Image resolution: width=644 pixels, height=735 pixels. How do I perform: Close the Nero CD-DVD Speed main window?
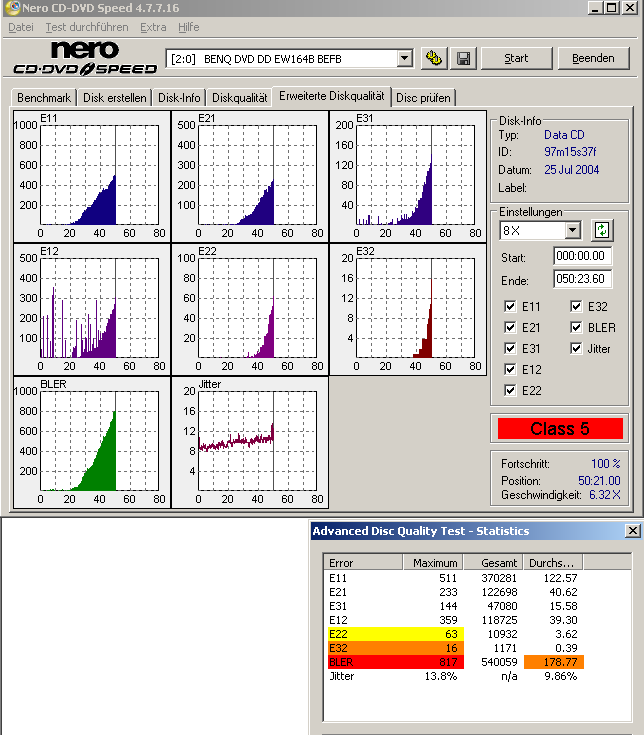(x=629, y=8)
